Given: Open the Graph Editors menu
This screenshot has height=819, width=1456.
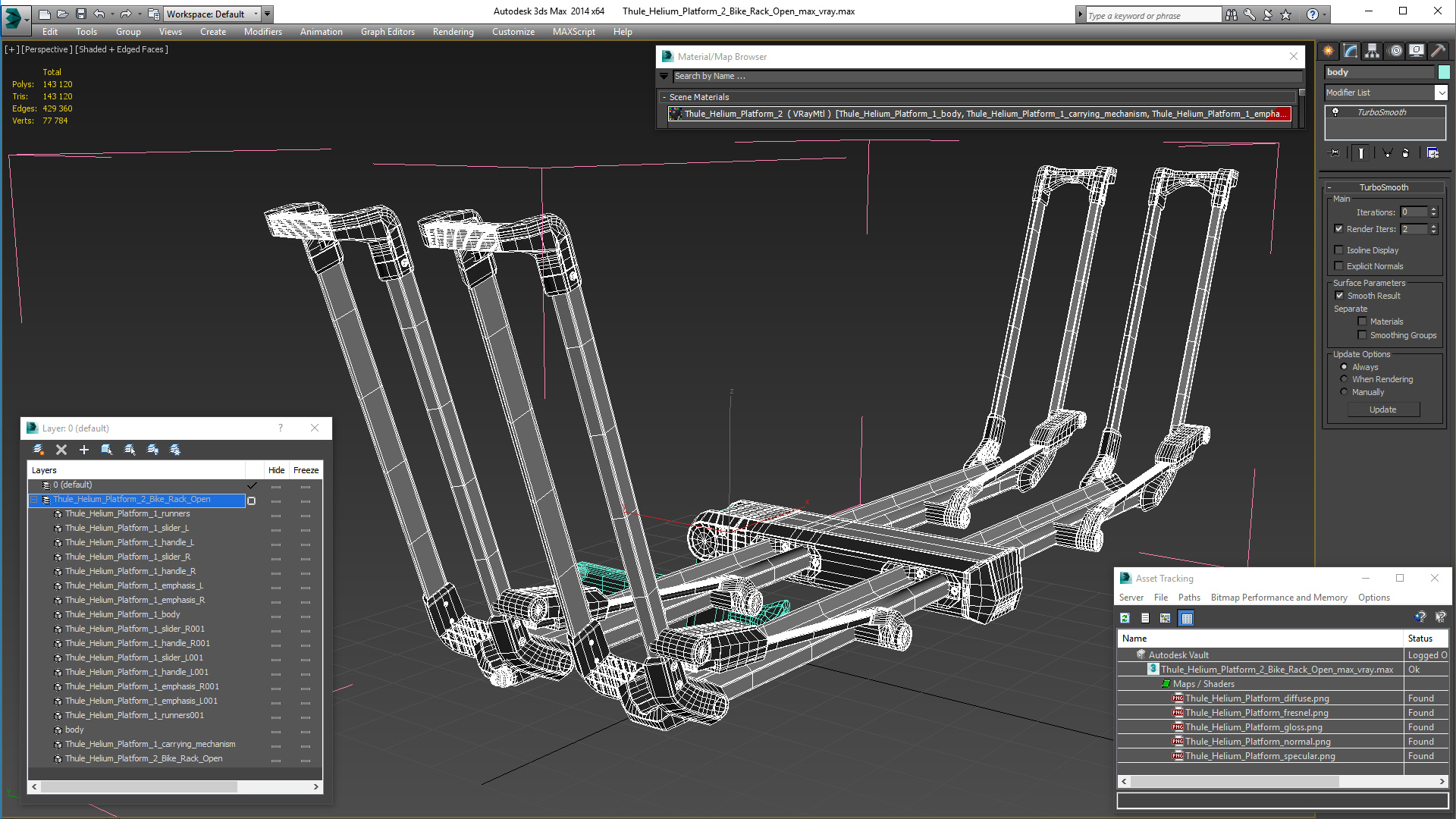Looking at the screenshot, I should 388,32.
